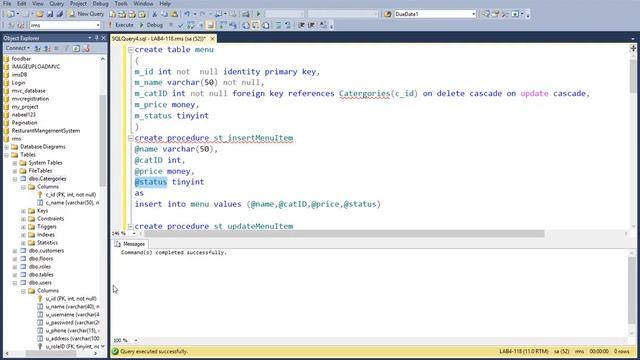Display the estimated execution plan icon
This screenshot has height=360, width=640.
pyautogui.click(x=191, y=25)
